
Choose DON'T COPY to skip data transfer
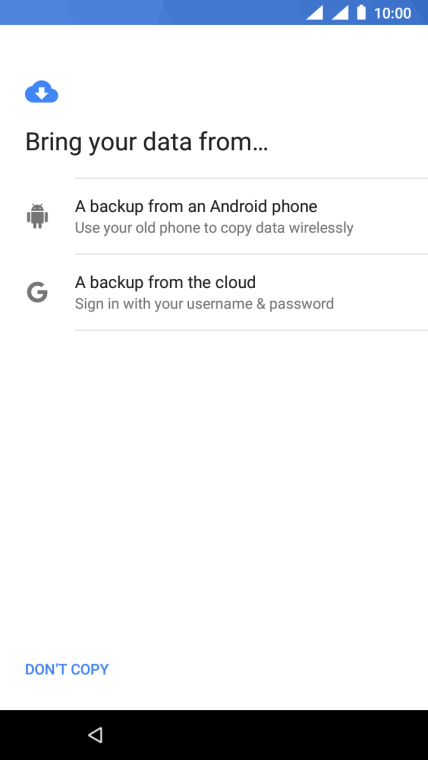pos(67,669)
